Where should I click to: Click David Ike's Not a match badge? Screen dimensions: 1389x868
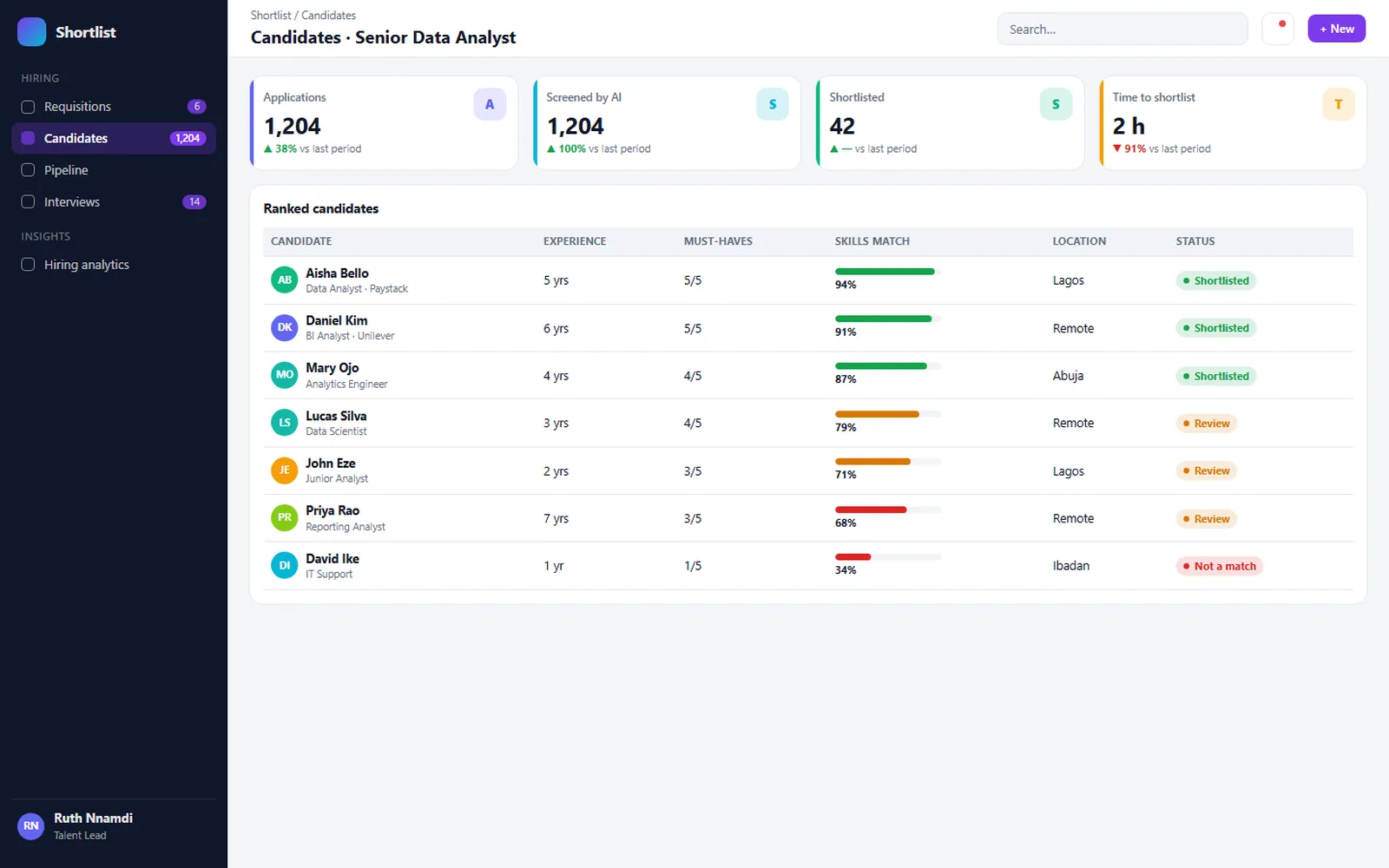pyautogui.click(x=1220, y=566)
